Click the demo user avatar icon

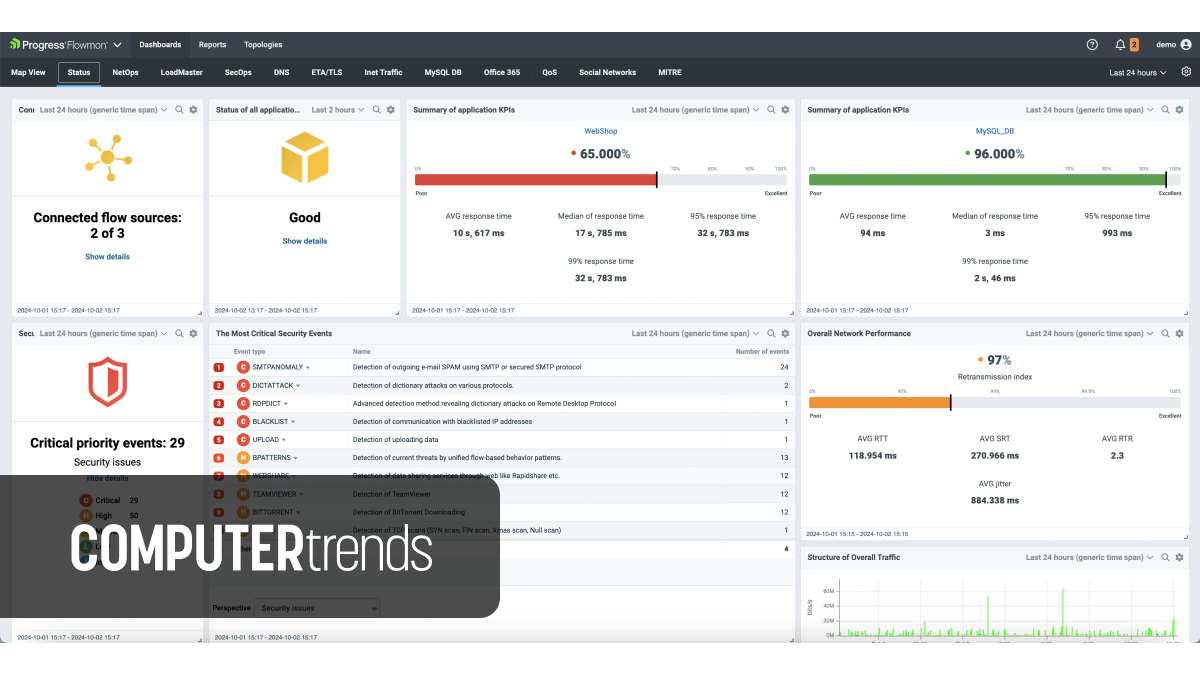[x=1186, y=45]
